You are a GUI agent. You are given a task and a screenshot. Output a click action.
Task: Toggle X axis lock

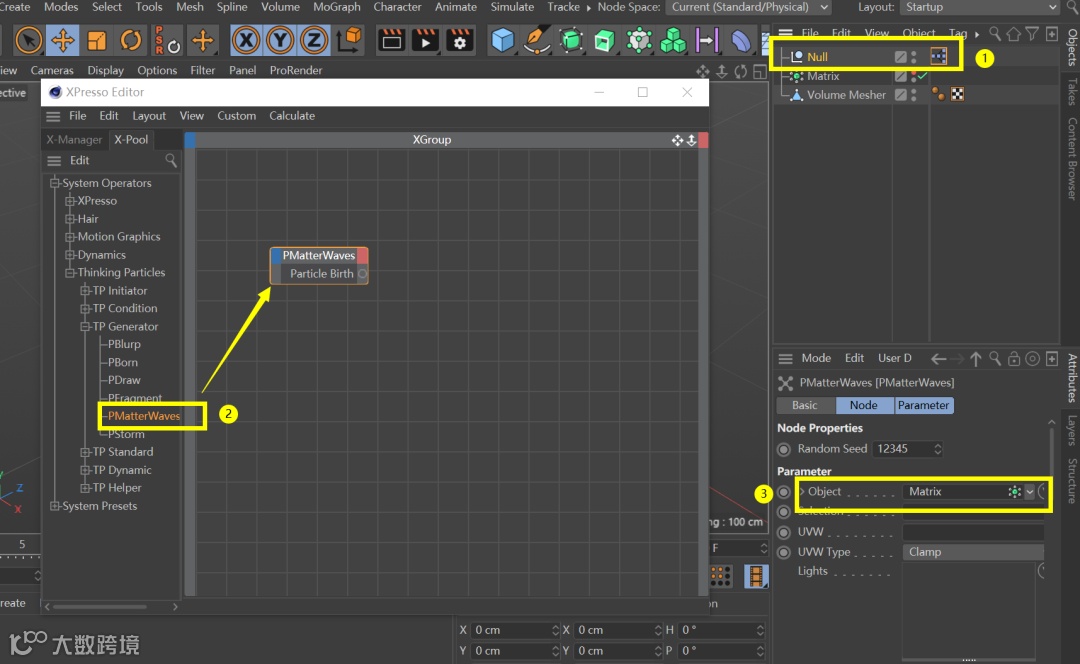(x=247, y=41)
